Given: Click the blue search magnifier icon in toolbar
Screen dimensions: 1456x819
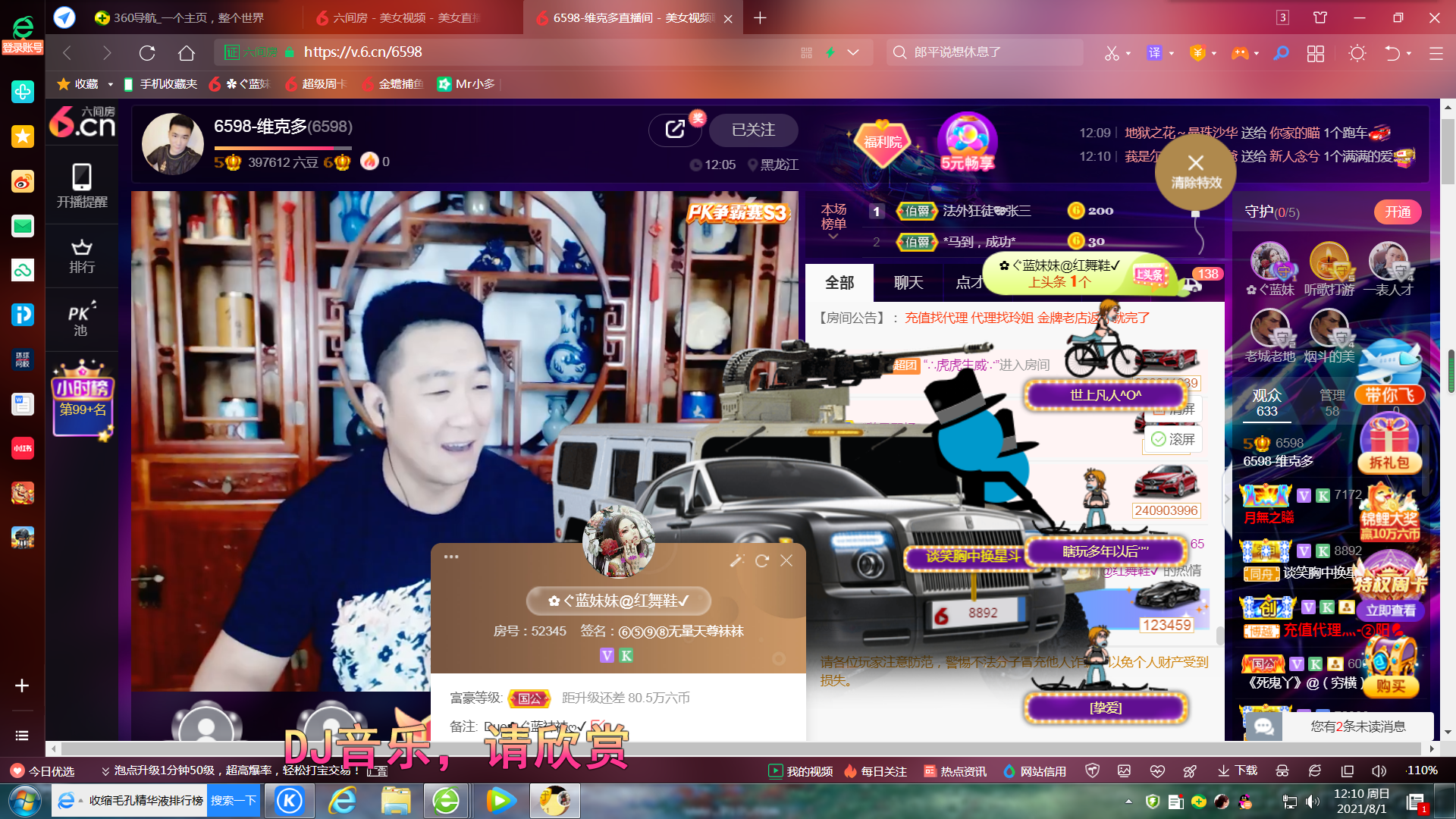Looking at the screenshot, I should [1281, 53].
